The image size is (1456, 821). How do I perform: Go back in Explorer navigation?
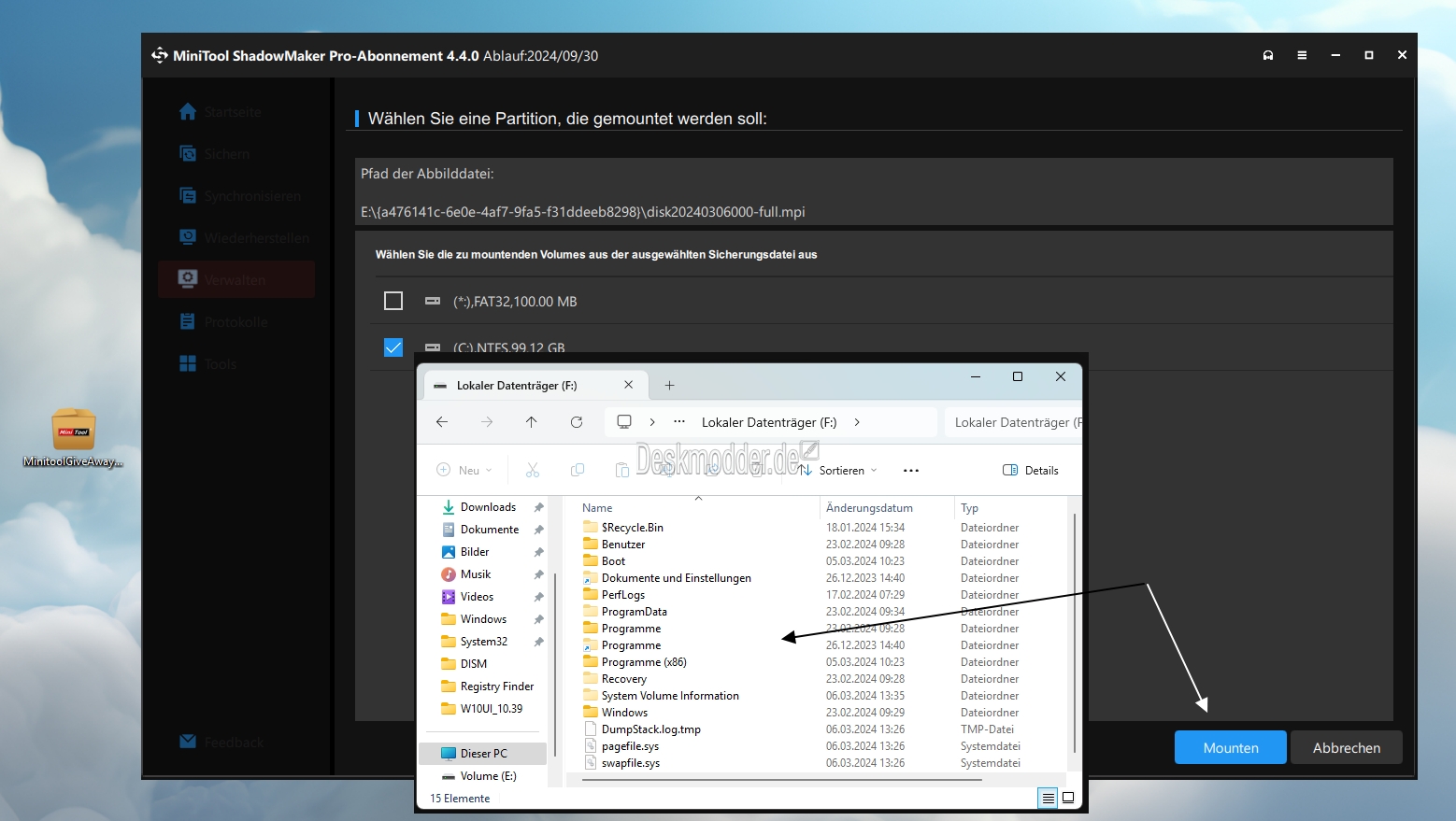coord(442,422)
